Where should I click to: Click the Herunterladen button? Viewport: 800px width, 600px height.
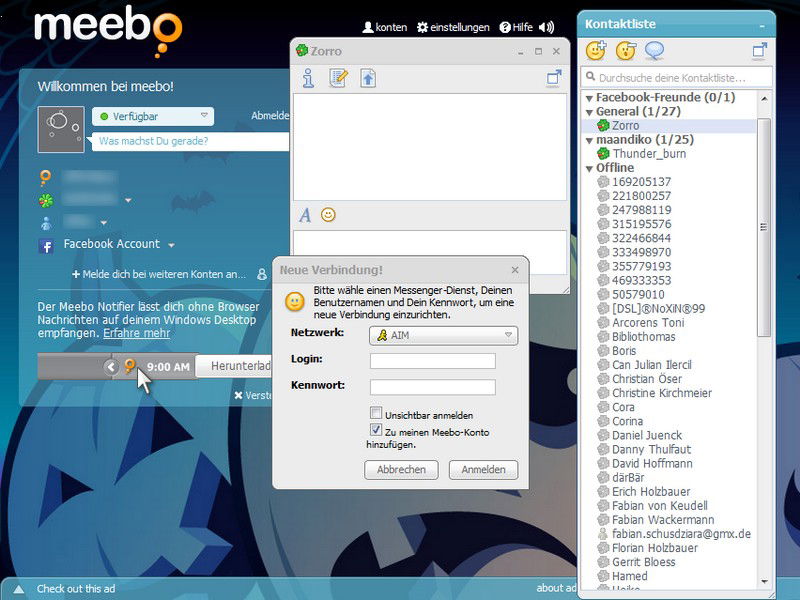(234, 366)
